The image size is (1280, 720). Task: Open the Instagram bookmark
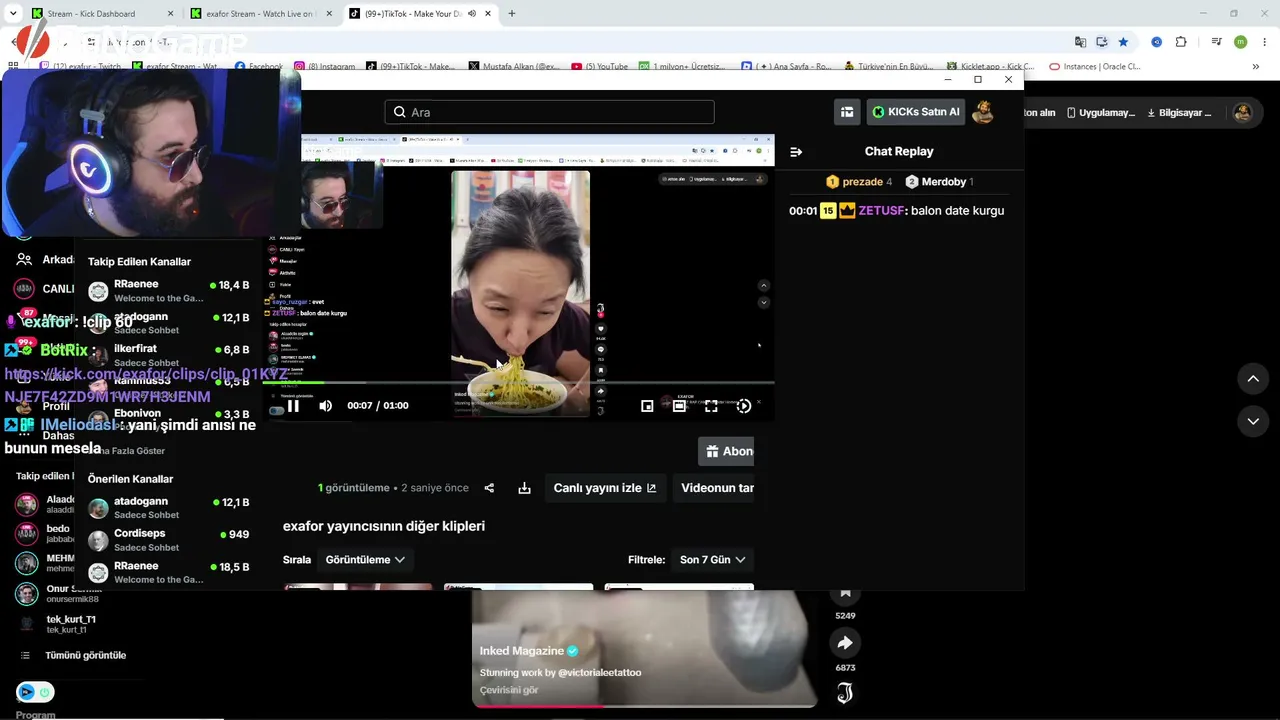[x=325, y=67]
